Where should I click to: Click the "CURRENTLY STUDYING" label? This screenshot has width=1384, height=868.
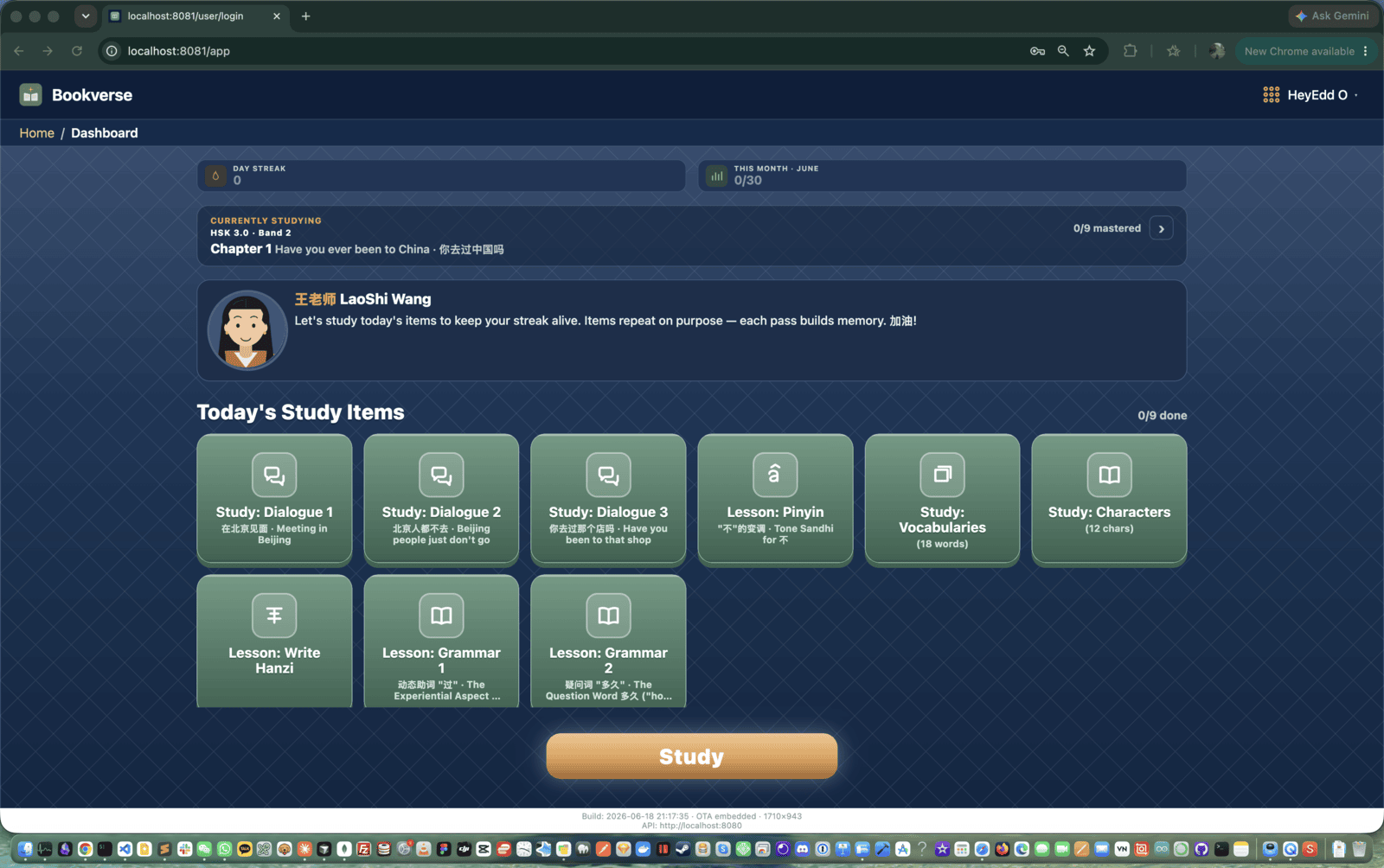point(266,220)
